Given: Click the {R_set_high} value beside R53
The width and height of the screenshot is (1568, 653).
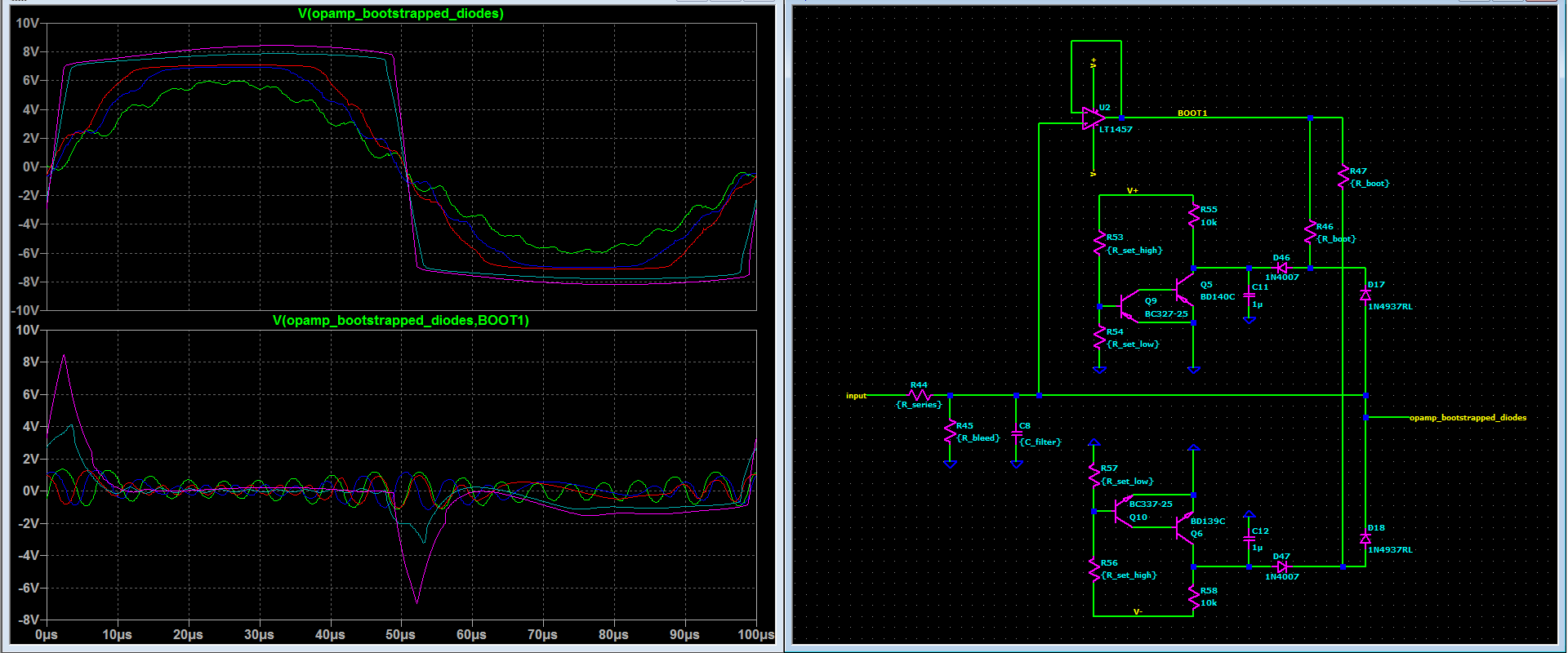Looking at the screenshot, I should 1134,251.
